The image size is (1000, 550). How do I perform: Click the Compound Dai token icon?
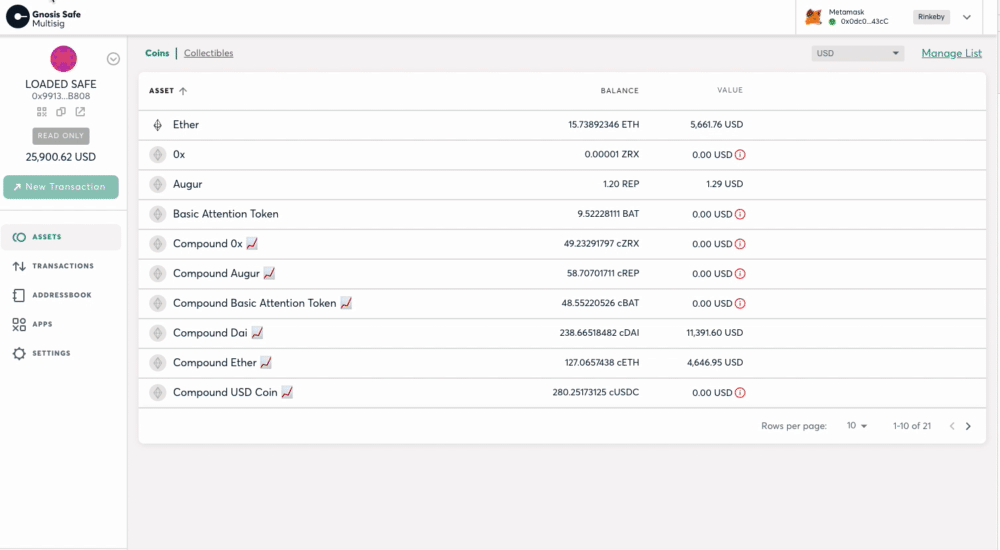pyautogui.click(x=158, y=333)
